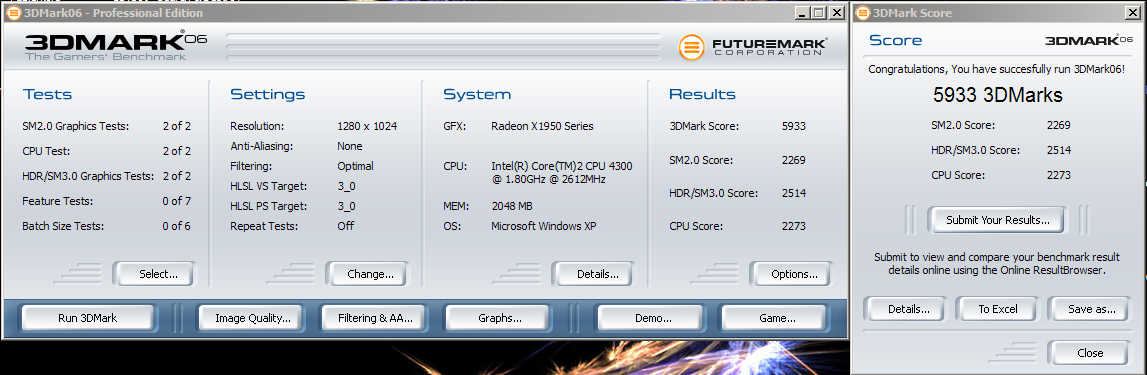This screenshot has width=1147, height=375.
Task: Click the 3DMark Score value 5933 in Results
Action: coord(793,126)
